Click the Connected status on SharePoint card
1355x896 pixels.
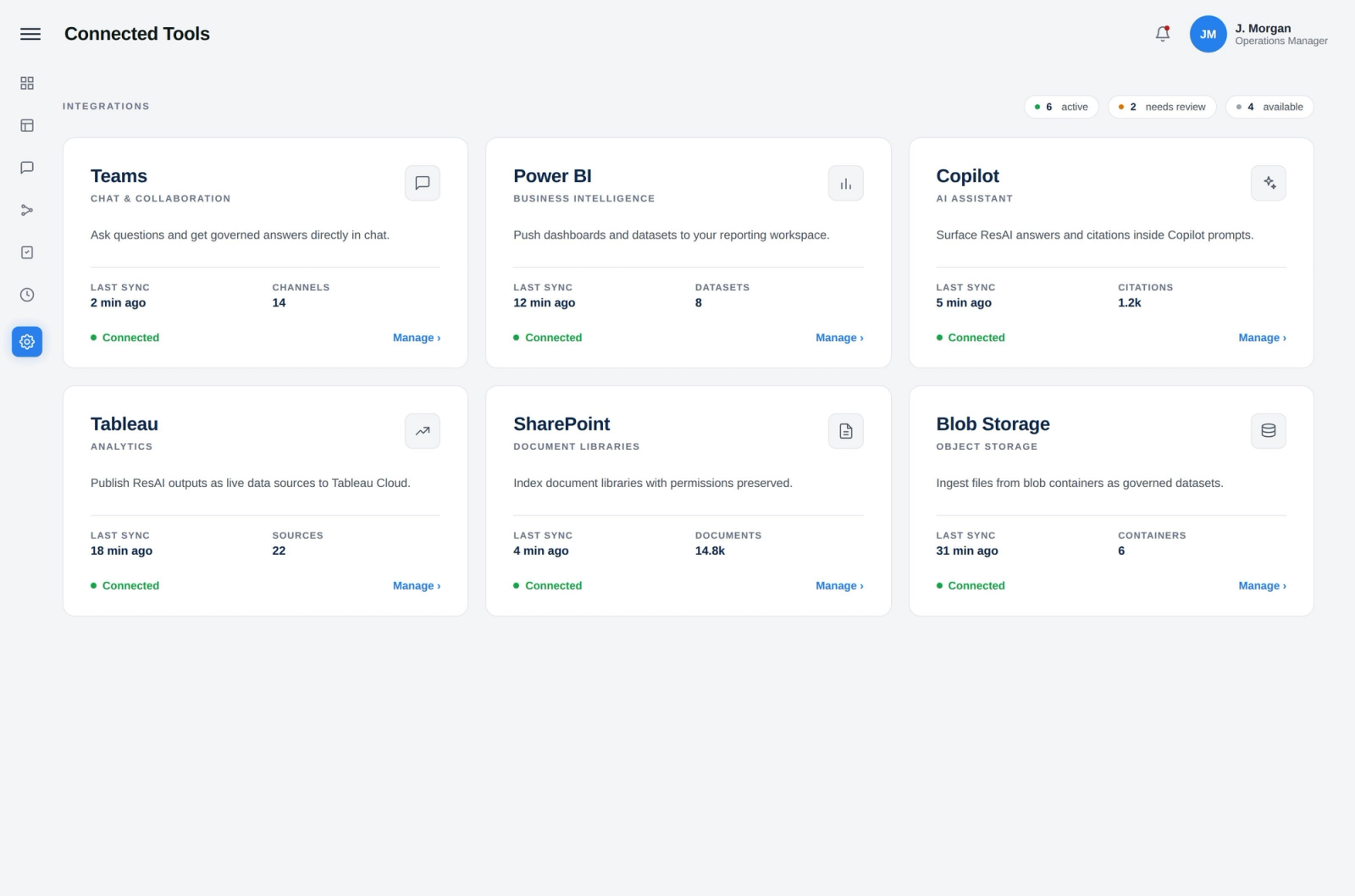547,586
